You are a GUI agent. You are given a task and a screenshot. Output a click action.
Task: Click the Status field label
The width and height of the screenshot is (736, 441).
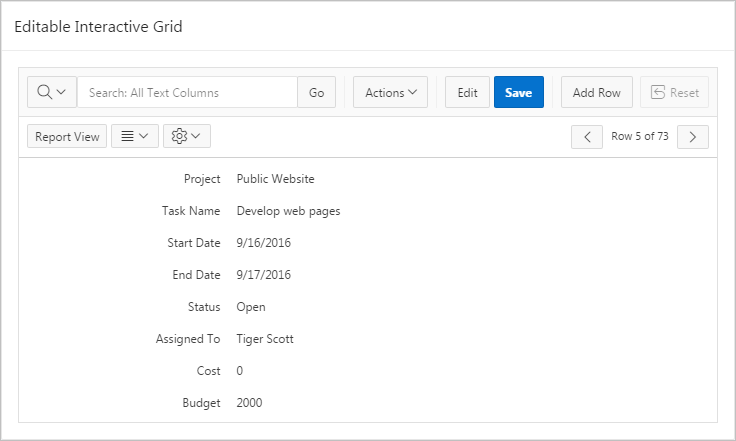(204, 307)
